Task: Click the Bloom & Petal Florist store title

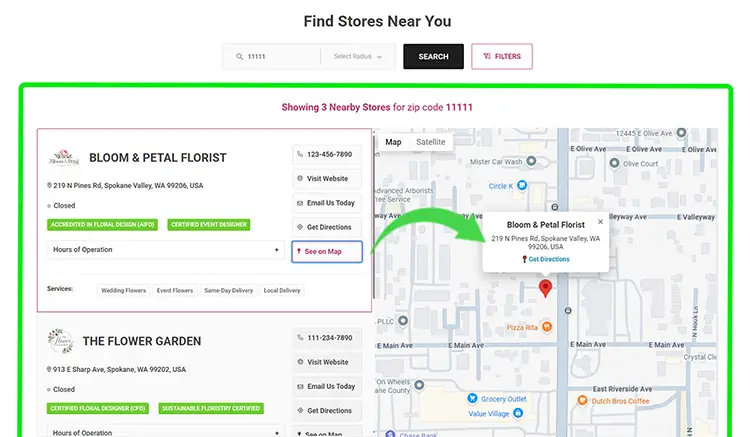Action: click(158, 158)
